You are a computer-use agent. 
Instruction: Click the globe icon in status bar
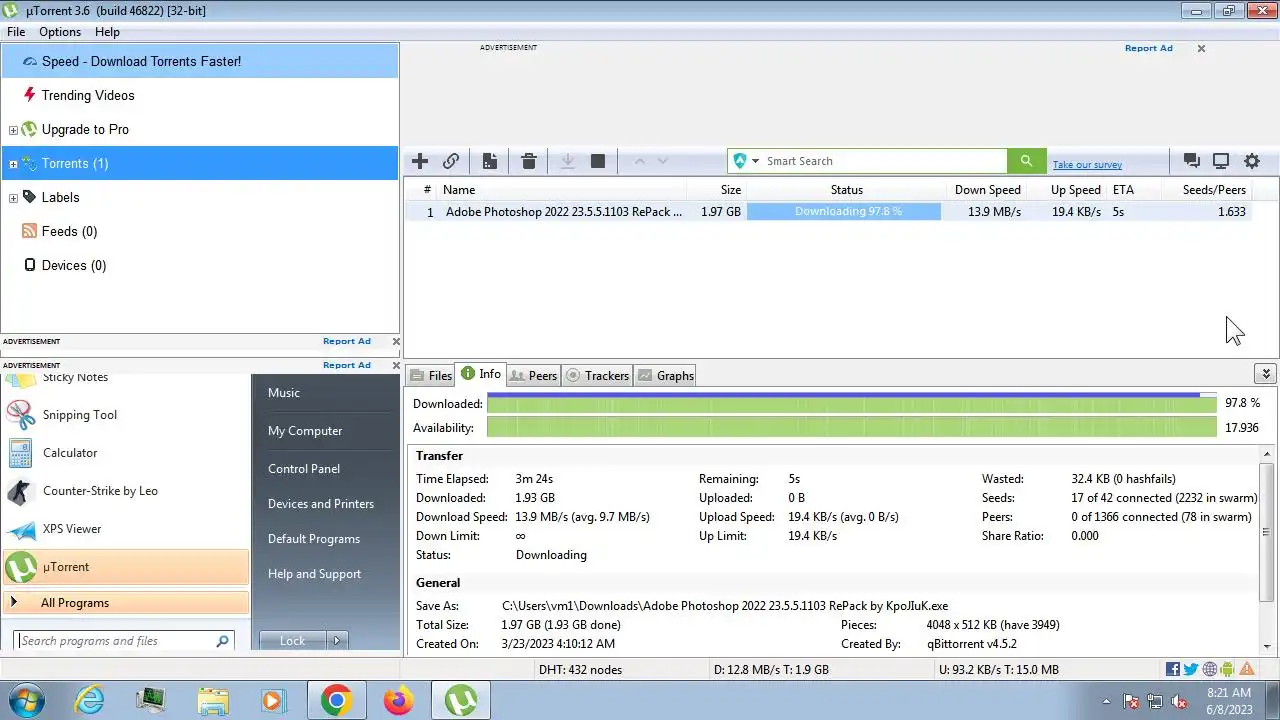click(1210, 669)
